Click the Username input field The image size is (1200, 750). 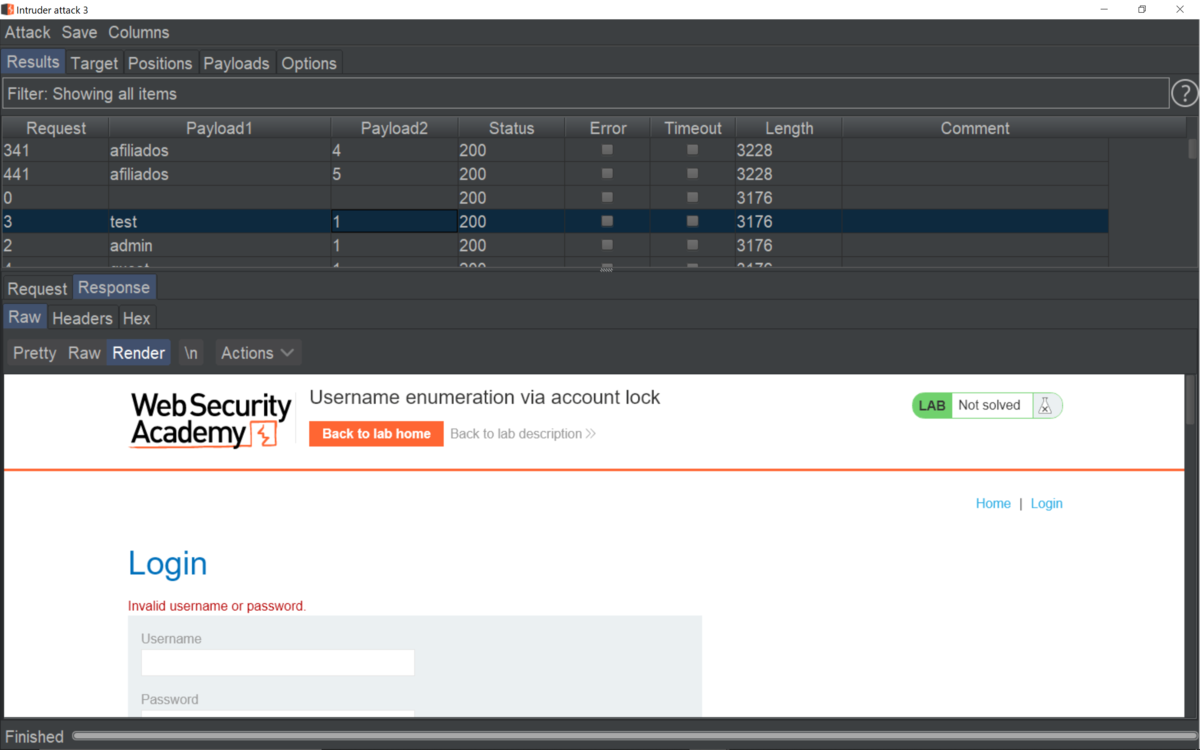(x=278, y=662)
